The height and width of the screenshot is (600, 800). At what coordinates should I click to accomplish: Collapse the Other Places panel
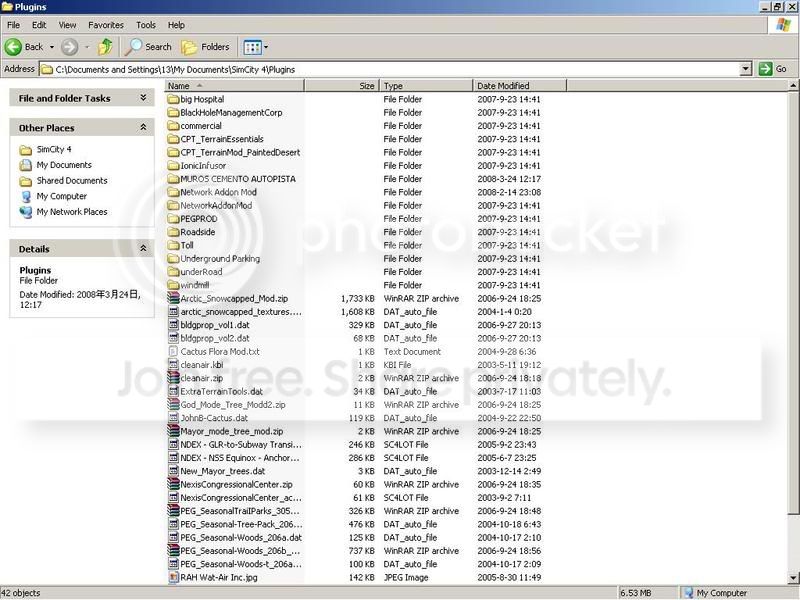click(x=143, y=127)
